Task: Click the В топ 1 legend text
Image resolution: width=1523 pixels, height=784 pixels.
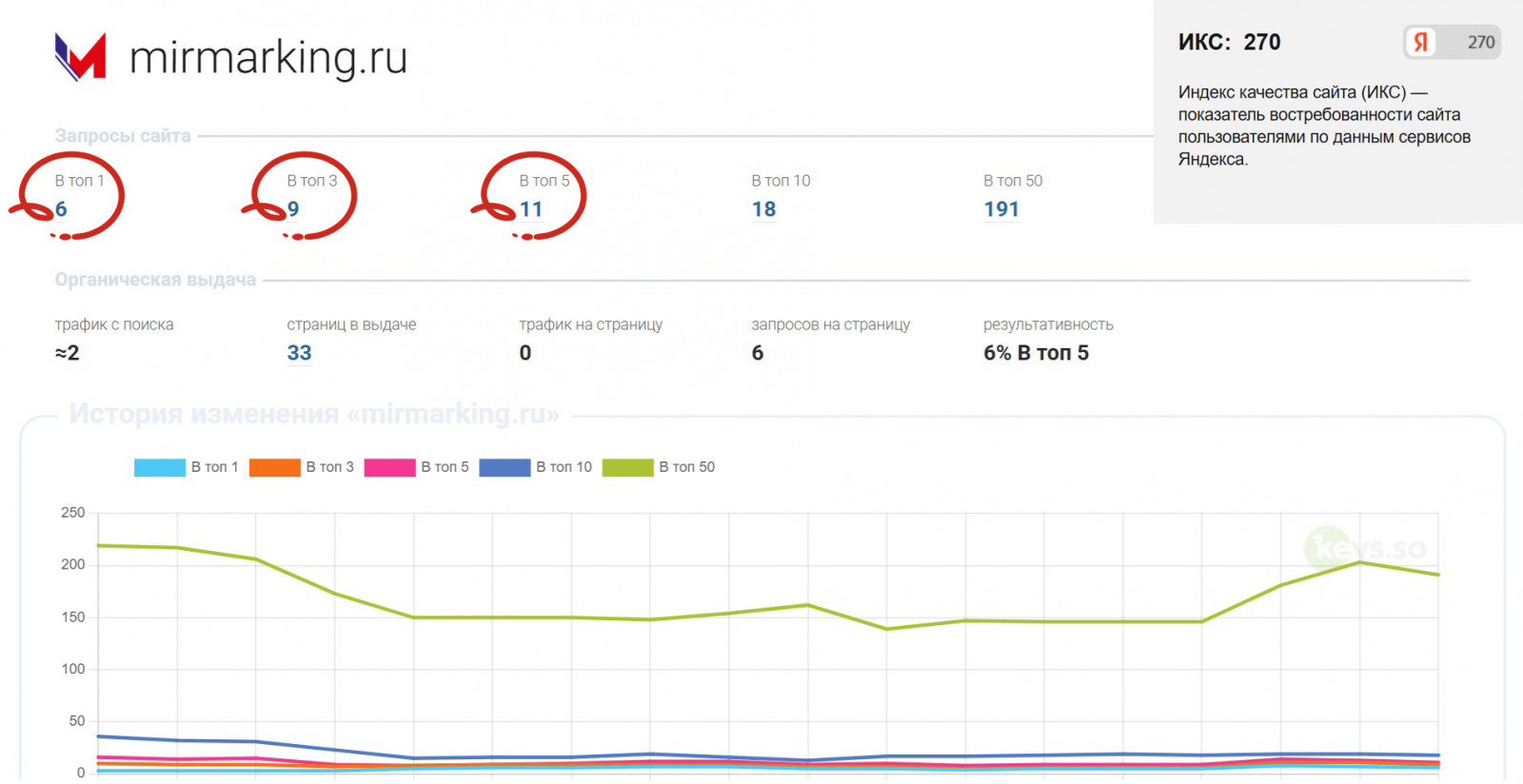Action: coord(214,467)
